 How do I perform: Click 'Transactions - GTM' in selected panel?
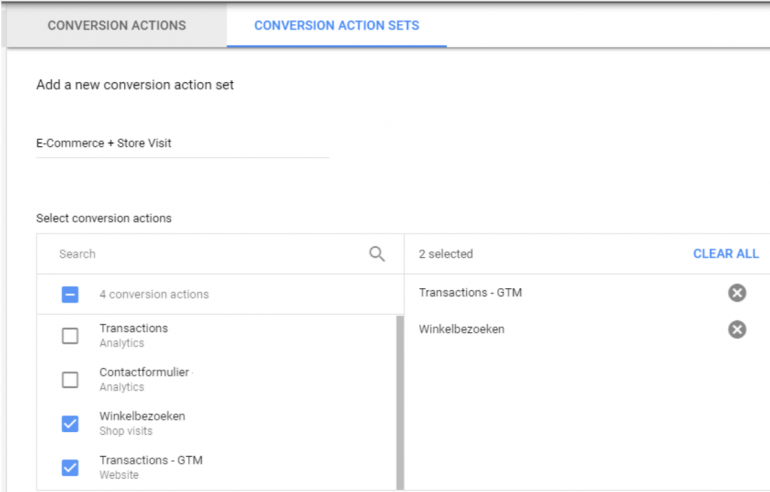470,293
